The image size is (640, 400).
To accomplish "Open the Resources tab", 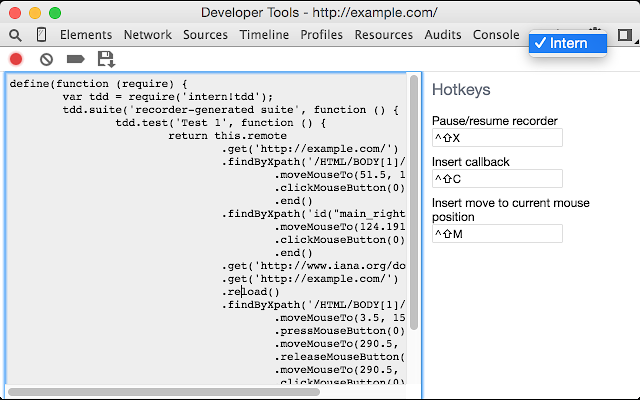I will pyautogui.click(x=384, y=35).
